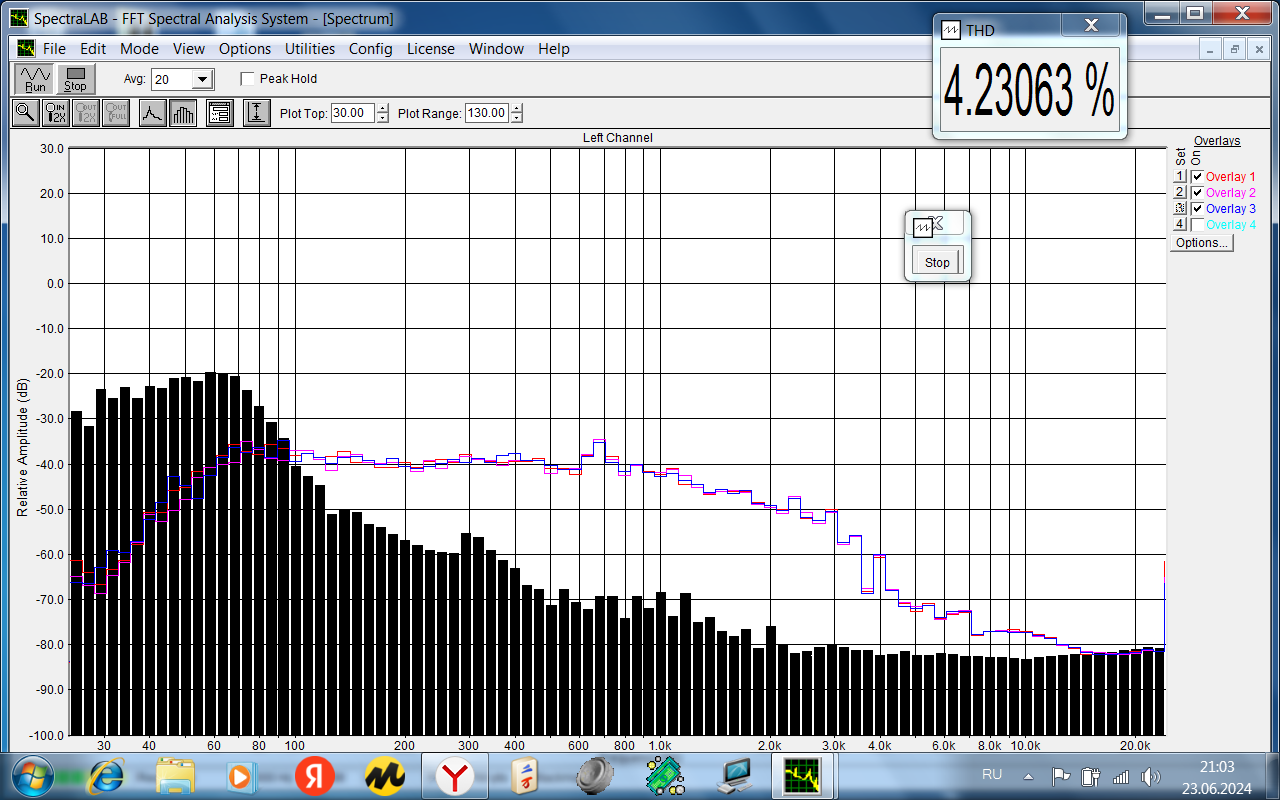Screen dimensions: 1280x800
Task: Switch to line graph plot style
Action: point(152,113)
